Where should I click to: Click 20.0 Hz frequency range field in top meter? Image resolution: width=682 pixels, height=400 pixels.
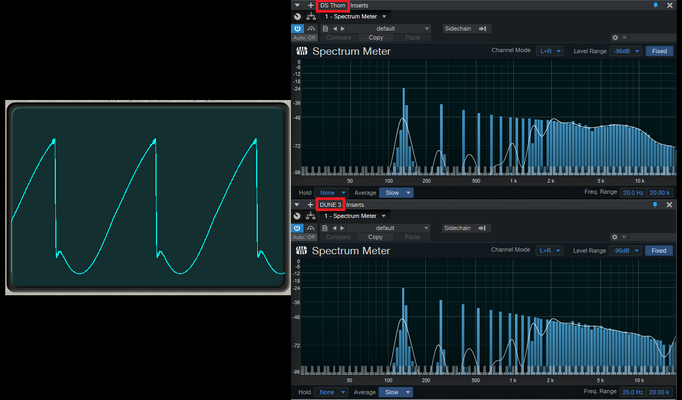(x=633, y=193)
